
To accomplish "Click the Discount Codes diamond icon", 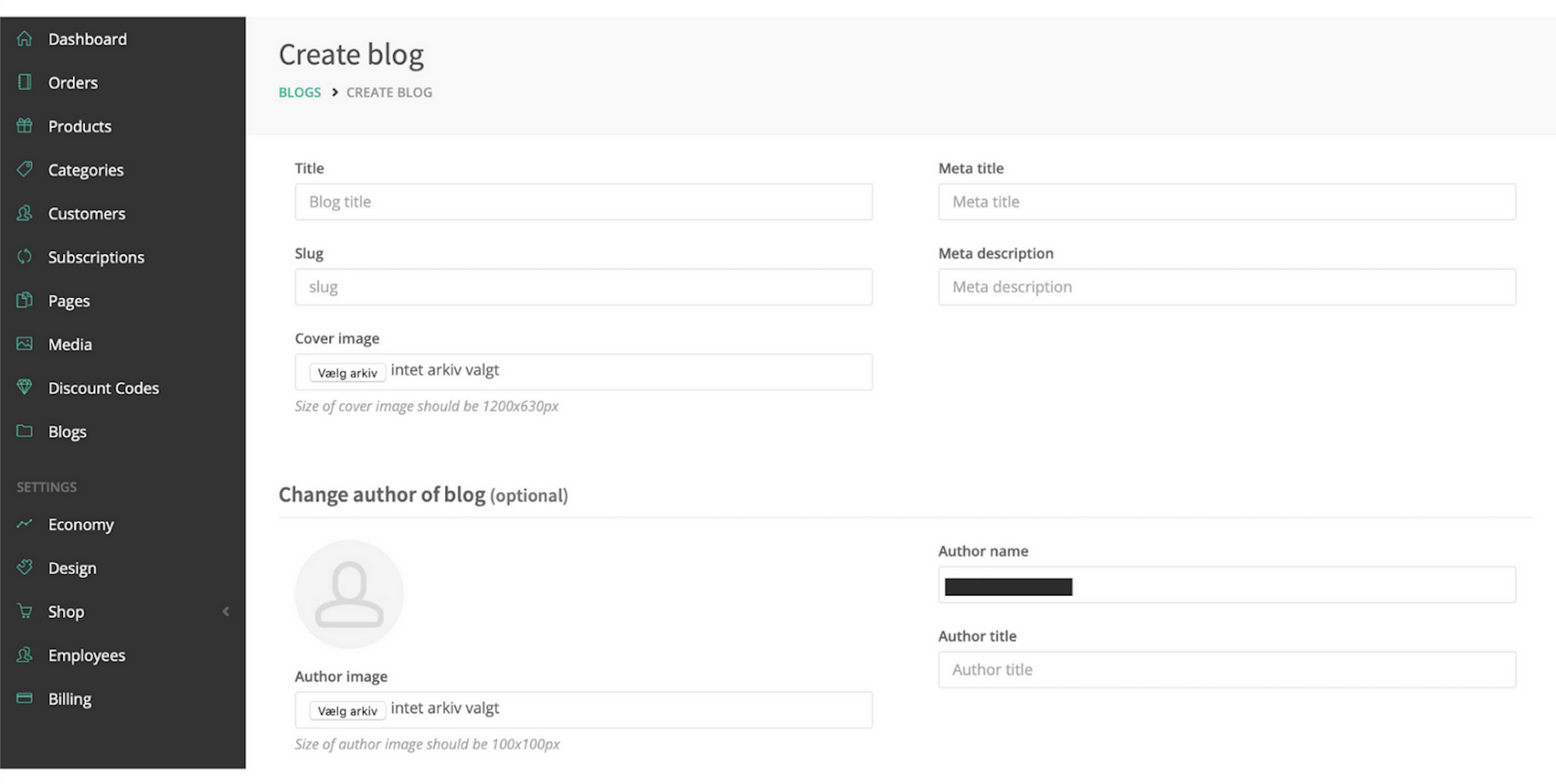I will tap(24, 387).
